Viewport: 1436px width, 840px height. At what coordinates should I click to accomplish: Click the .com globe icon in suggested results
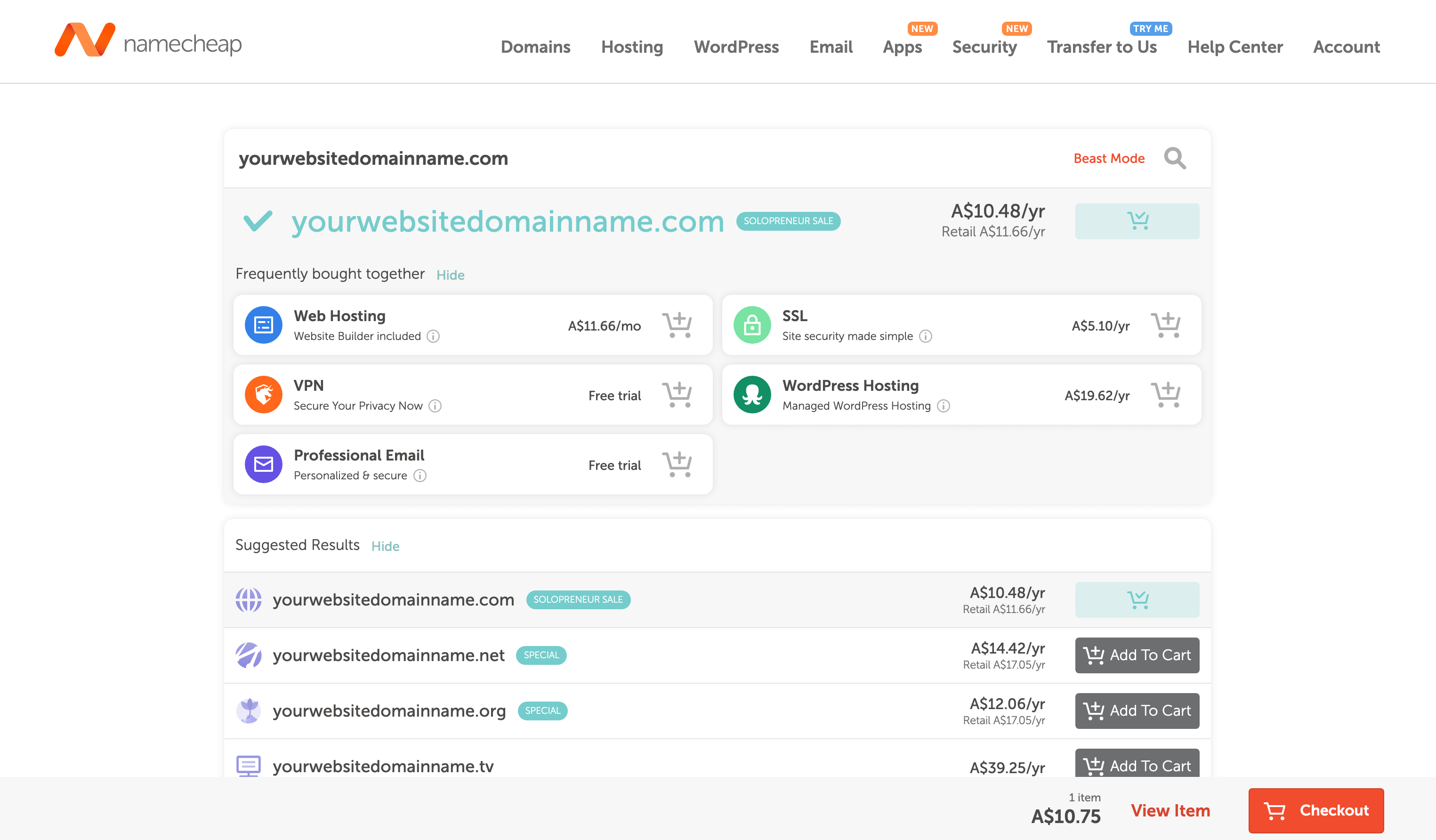coord(249,599)
